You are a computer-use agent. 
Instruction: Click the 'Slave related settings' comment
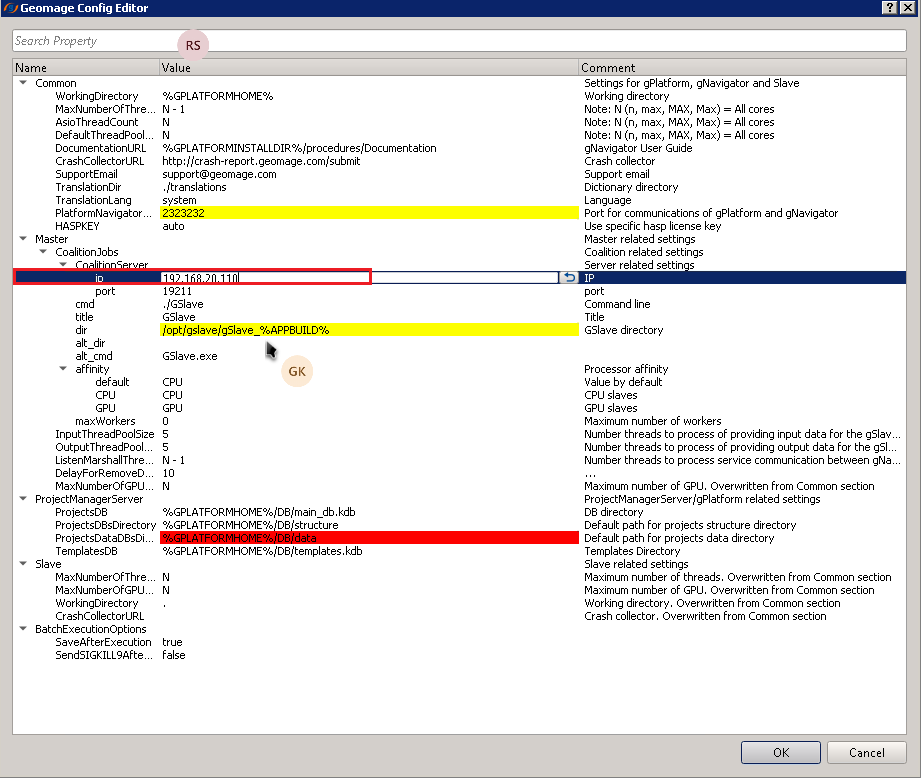[x=636, y=564]
